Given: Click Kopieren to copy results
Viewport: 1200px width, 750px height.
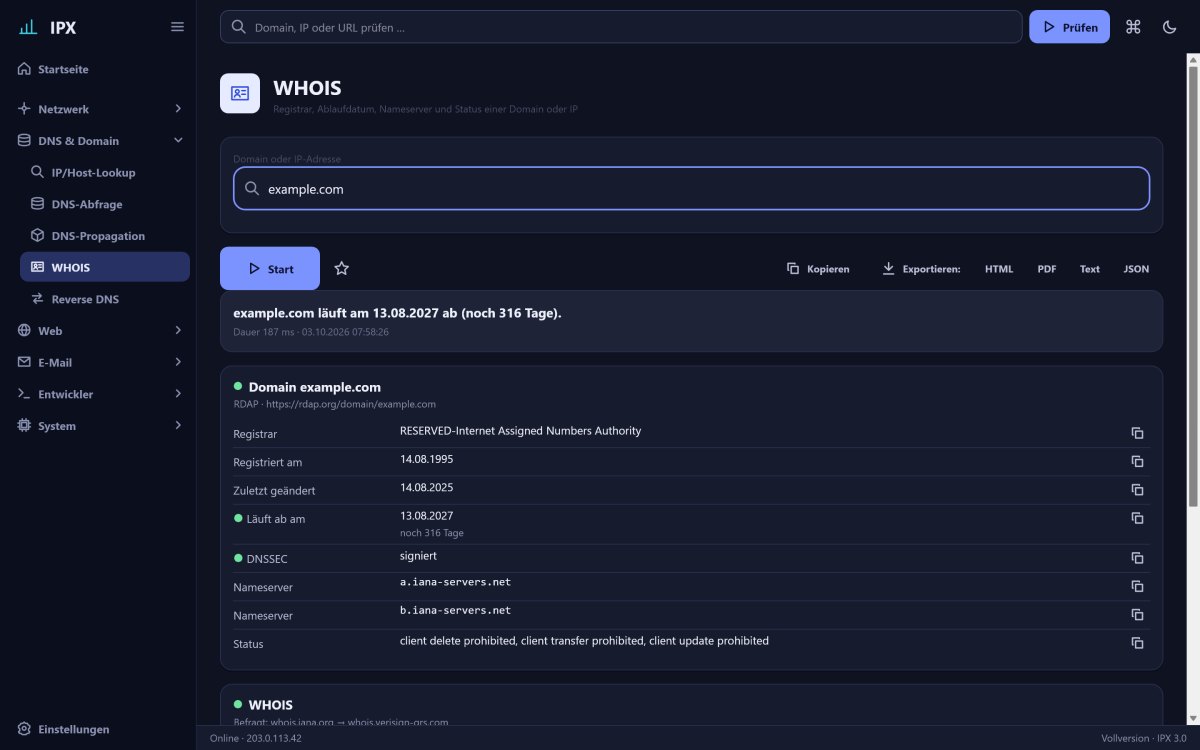Looking at the screenshot, I should click(x=818, y=269).
